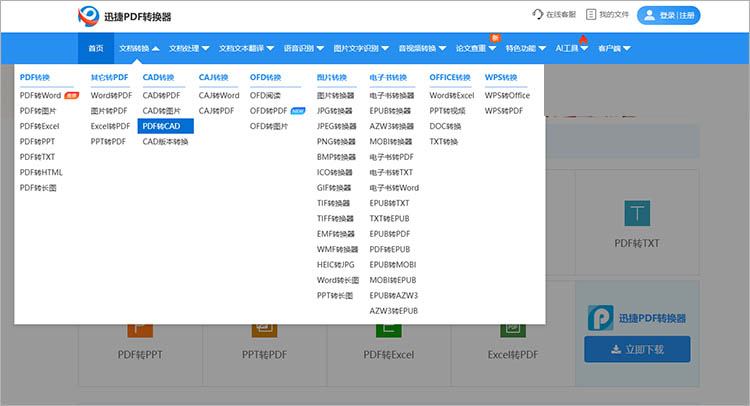Open GIF转换器 link
Image resolution: width=750 pixels, height=406 pixels.
pyautogui.click(x=333, y=187)
